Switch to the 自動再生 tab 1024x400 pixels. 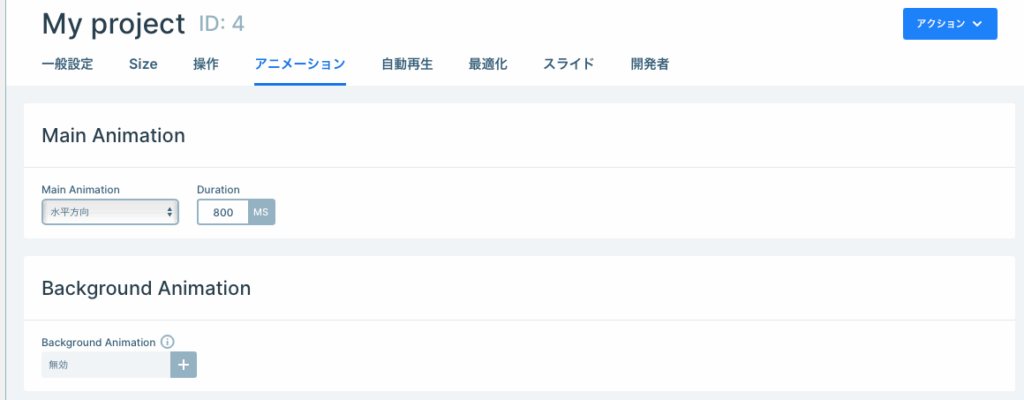pyautogui.click(x=407, y=64)
